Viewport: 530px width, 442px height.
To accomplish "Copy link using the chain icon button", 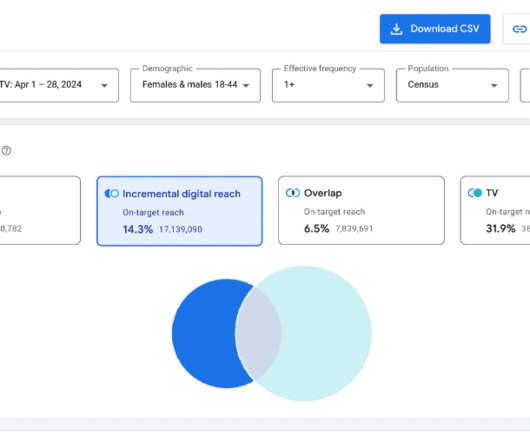I will point(519,29).
